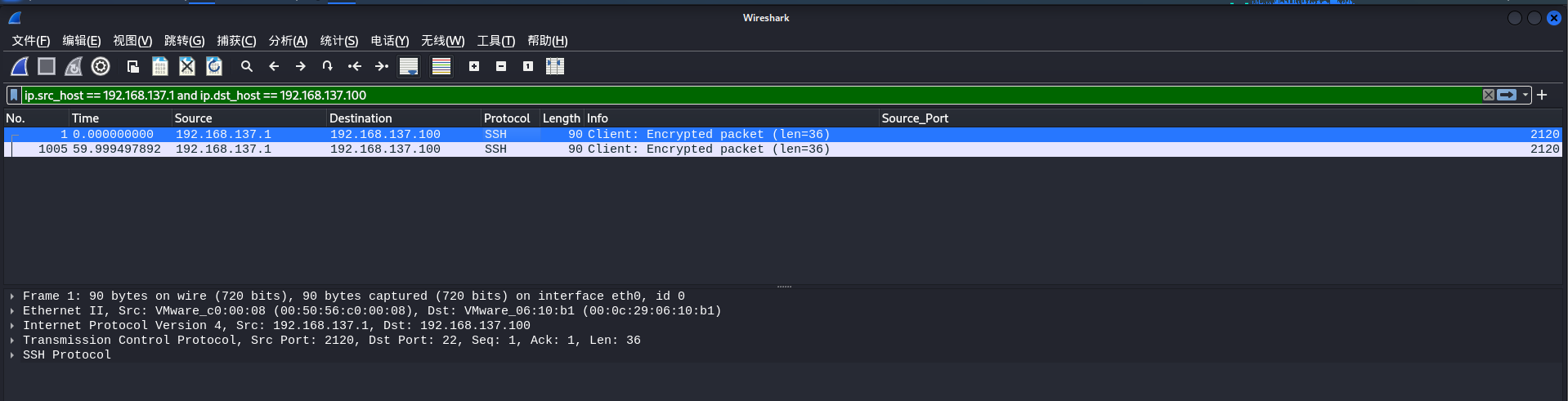1568x401 pixels.
Task: Open the 捕获(C) menu
Action: click(236, 41)
